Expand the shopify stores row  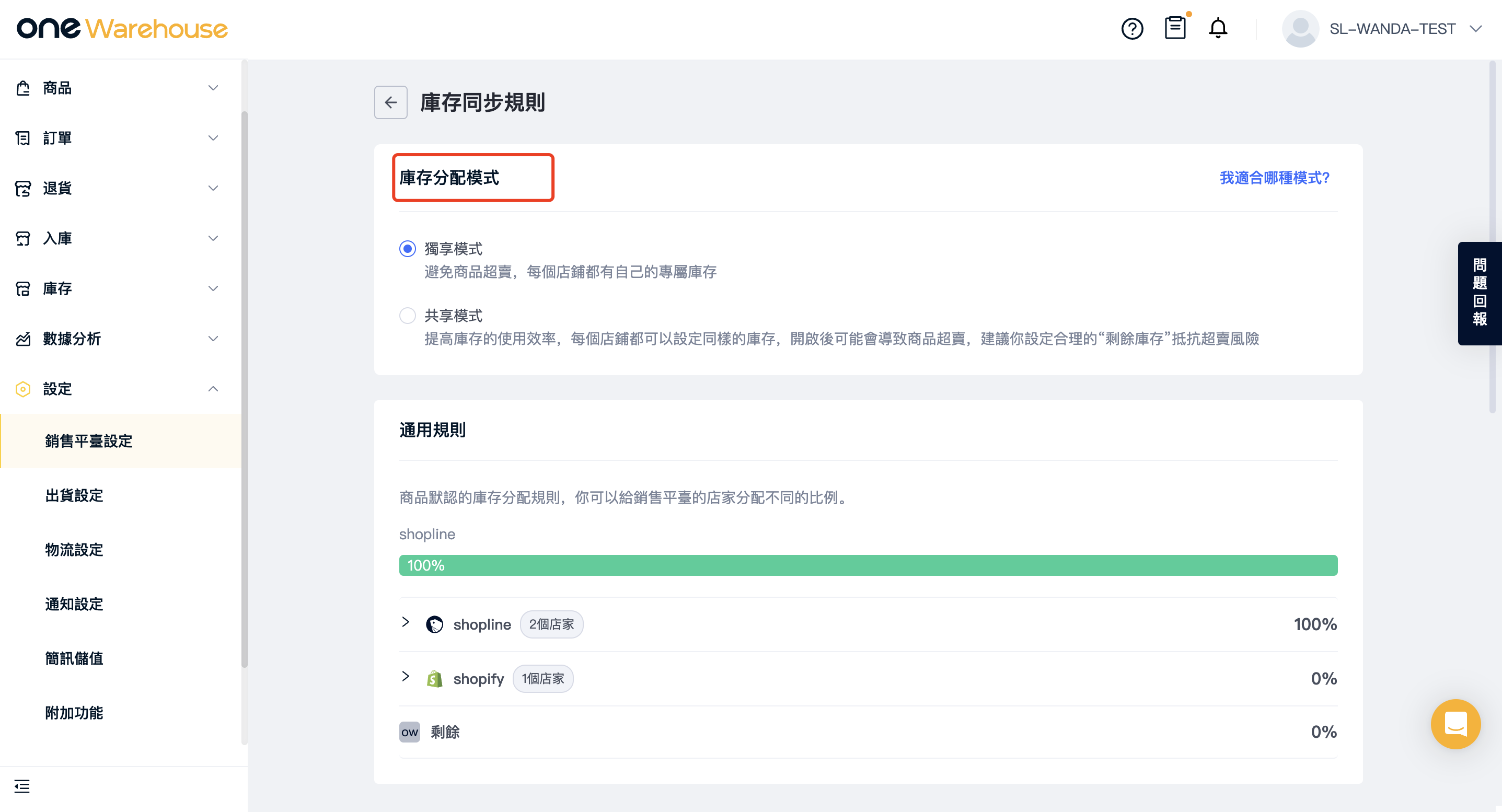point(406,676)
